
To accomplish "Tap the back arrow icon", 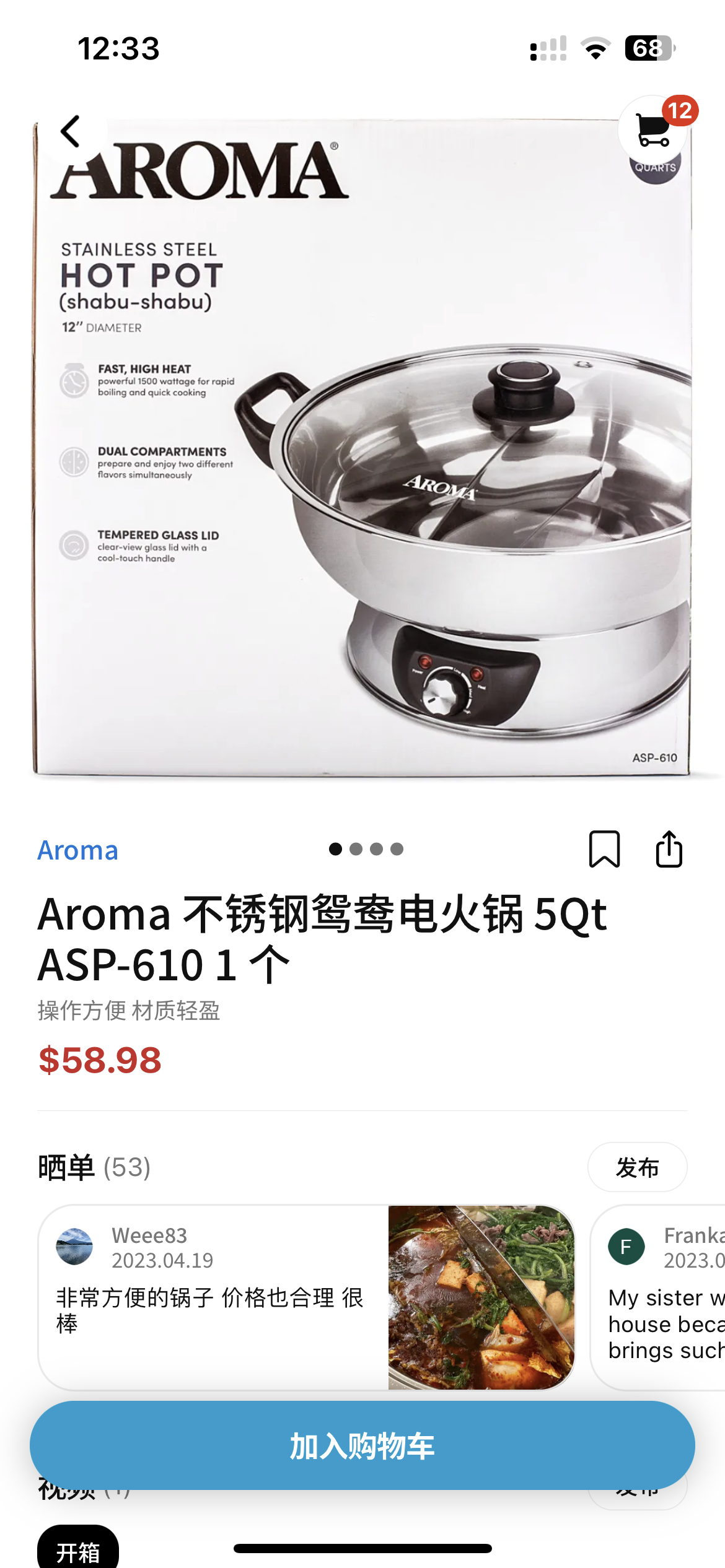I will pyautogui.click(x=71, y=131).
